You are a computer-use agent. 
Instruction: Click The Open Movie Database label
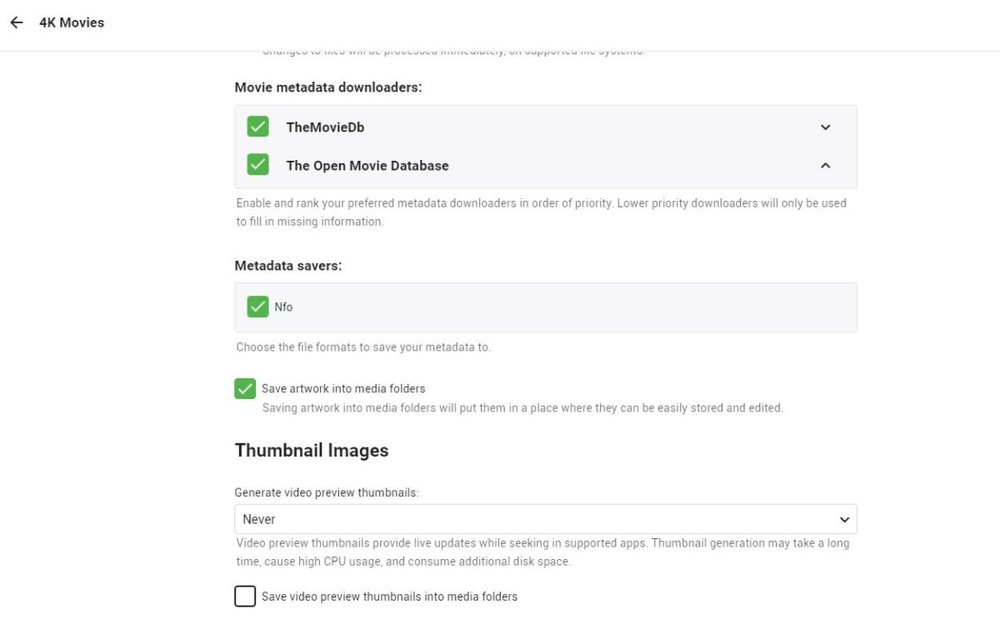(367, 166)
